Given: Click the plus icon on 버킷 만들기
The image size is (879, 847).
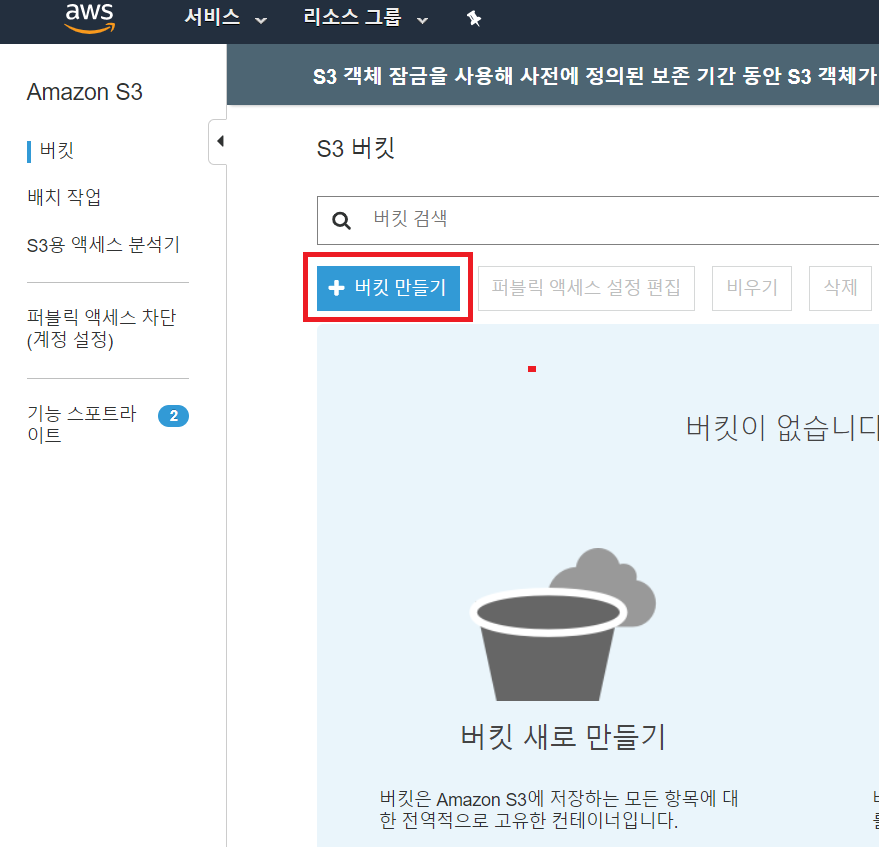Looking at the screenshot, I should tap(336, 288).
